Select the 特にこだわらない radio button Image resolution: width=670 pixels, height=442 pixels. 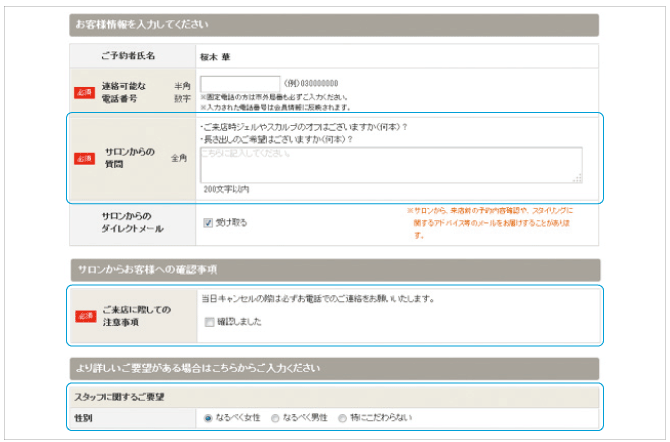click(342, 418)
